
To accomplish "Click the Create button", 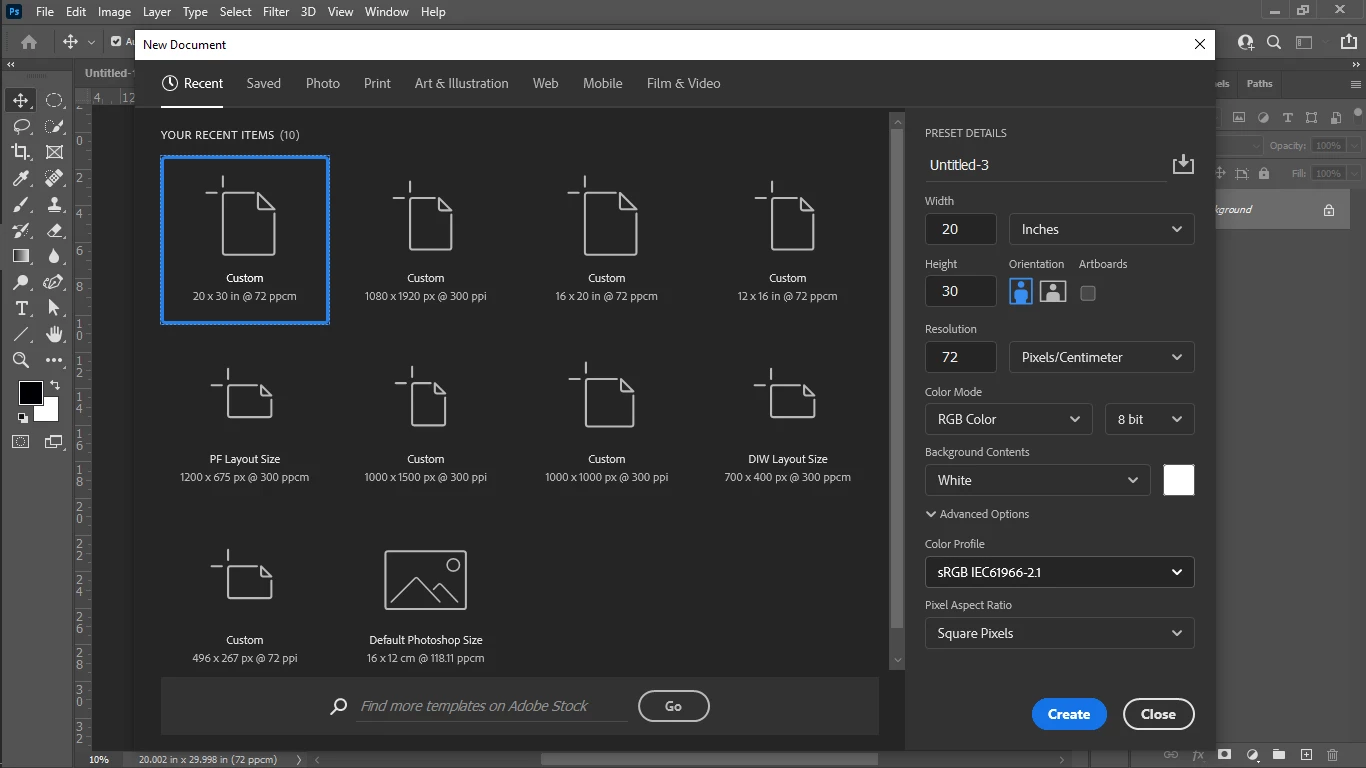I will click(x=1069, y=714).
